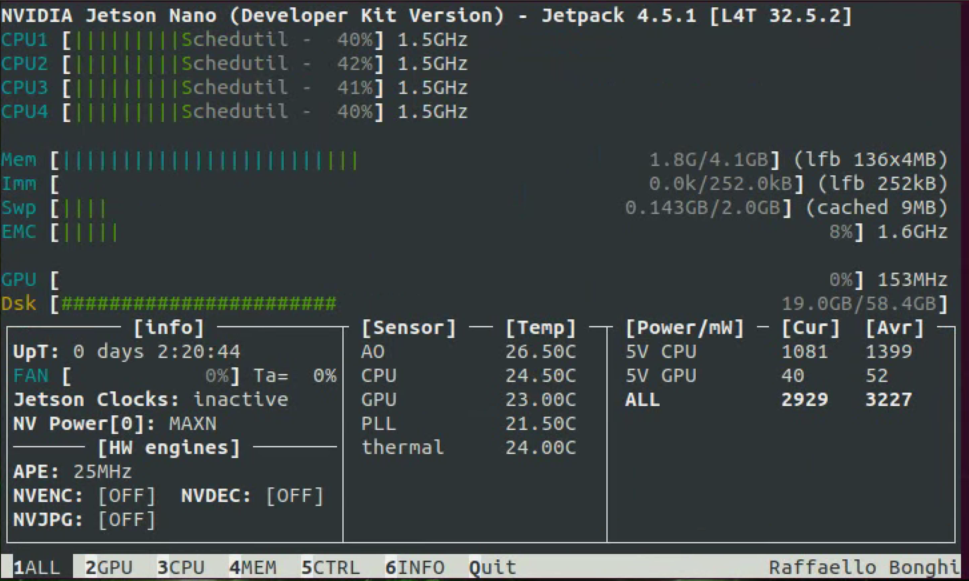Click the 5V GPU average 52 value
The image size is (969, 581).
click(877, 376)
